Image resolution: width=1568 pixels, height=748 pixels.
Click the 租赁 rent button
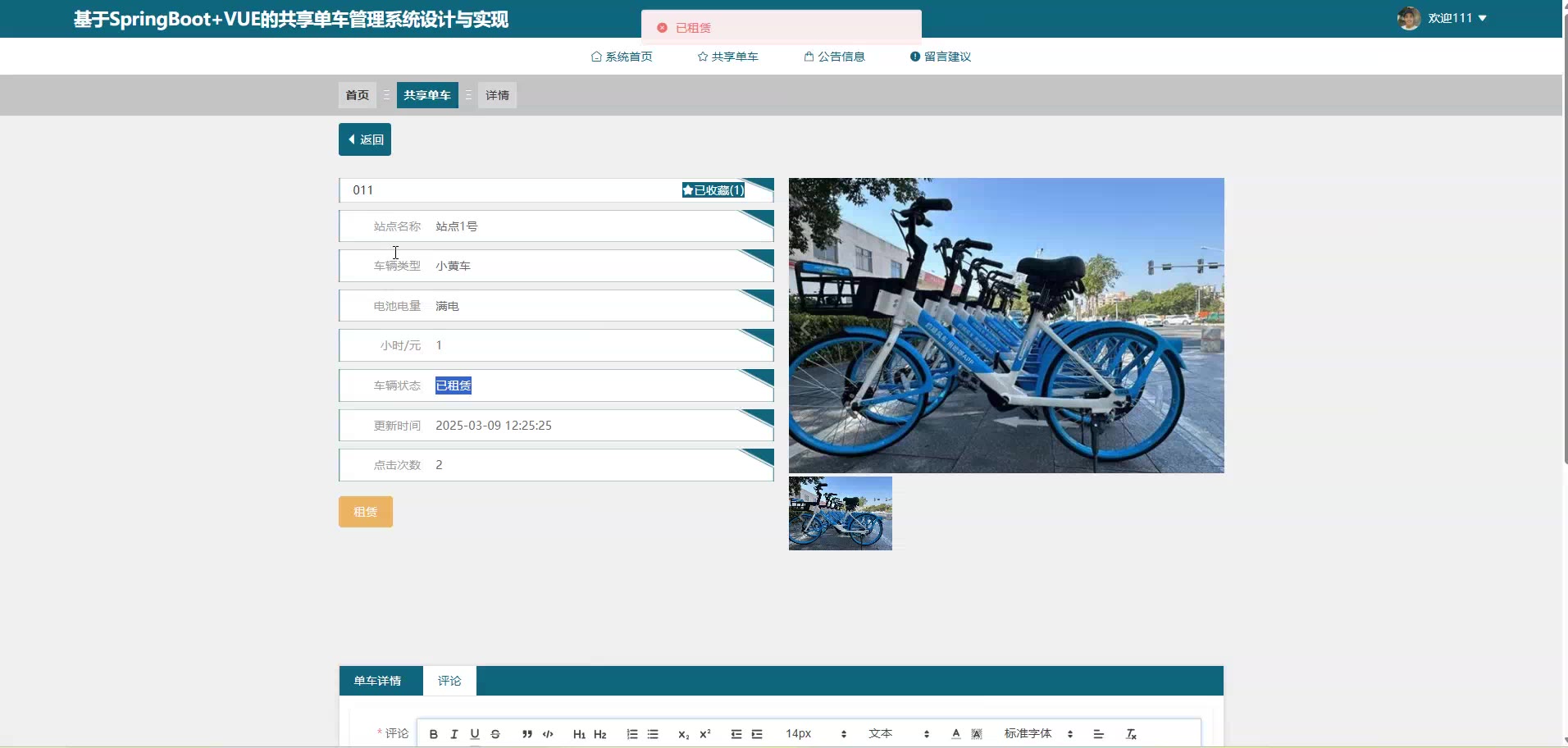coord(365,512)
